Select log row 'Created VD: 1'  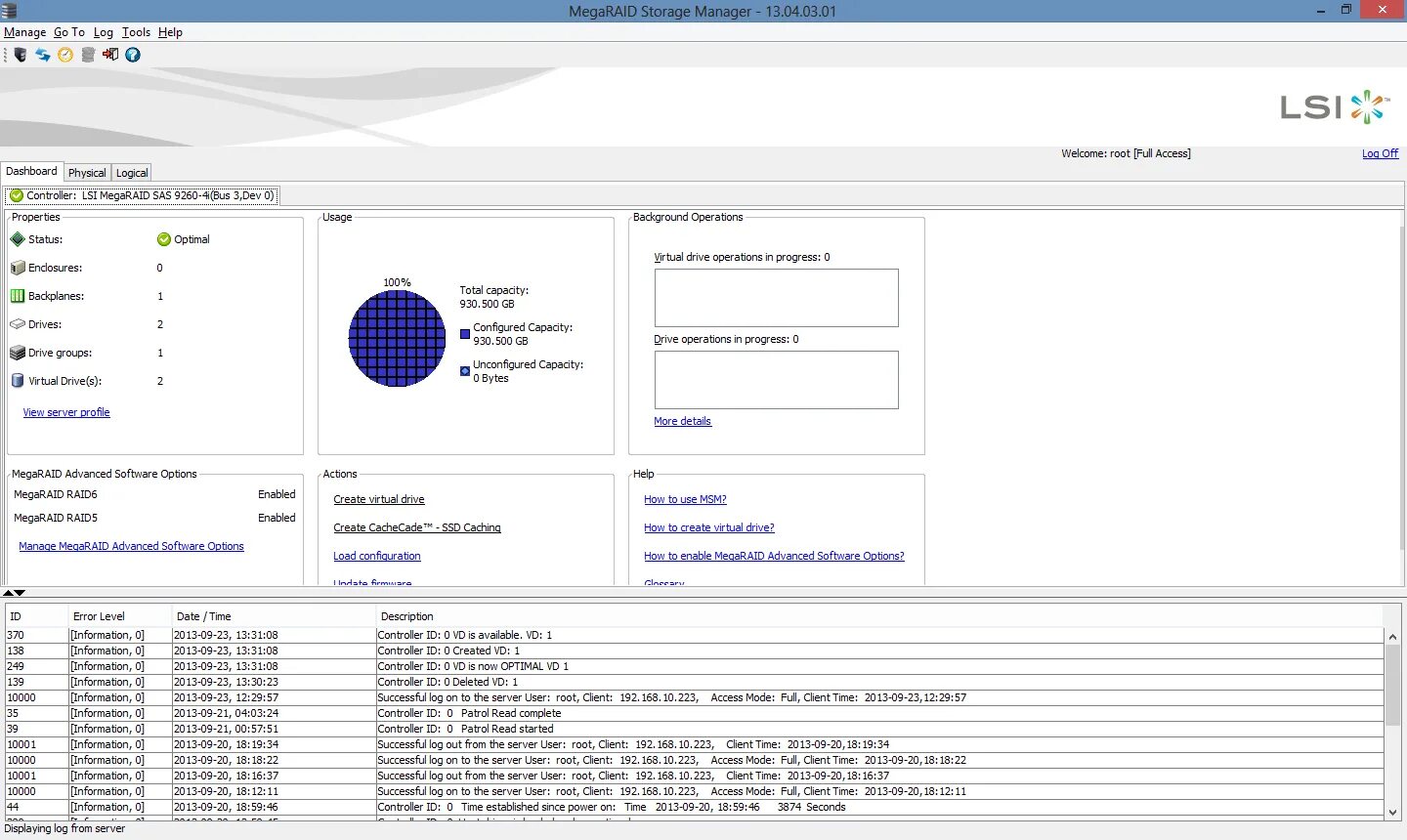click(695, 651)
